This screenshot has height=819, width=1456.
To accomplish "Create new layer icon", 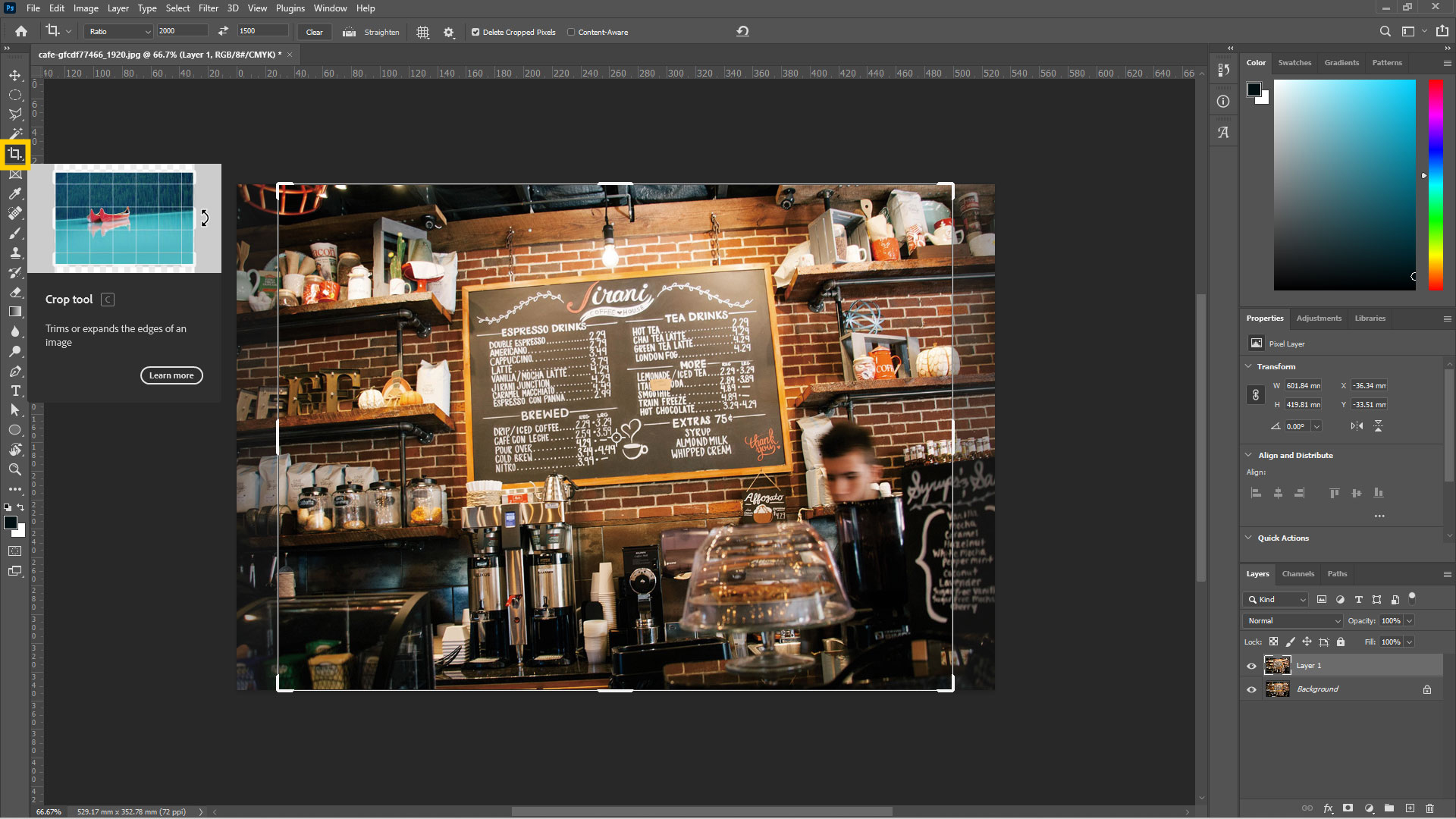I will pos(1410,808).
